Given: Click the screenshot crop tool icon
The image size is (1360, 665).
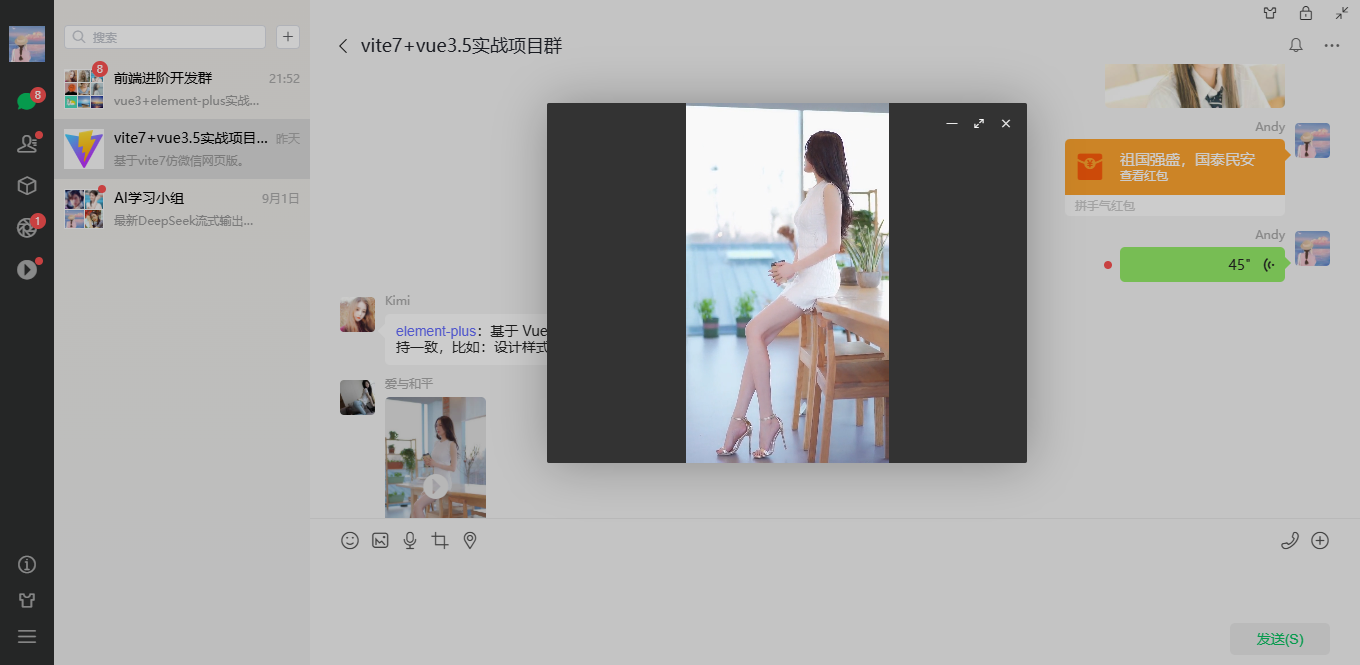Looking at the screenshot, I should pyautogui.click(x=439, y=540).
